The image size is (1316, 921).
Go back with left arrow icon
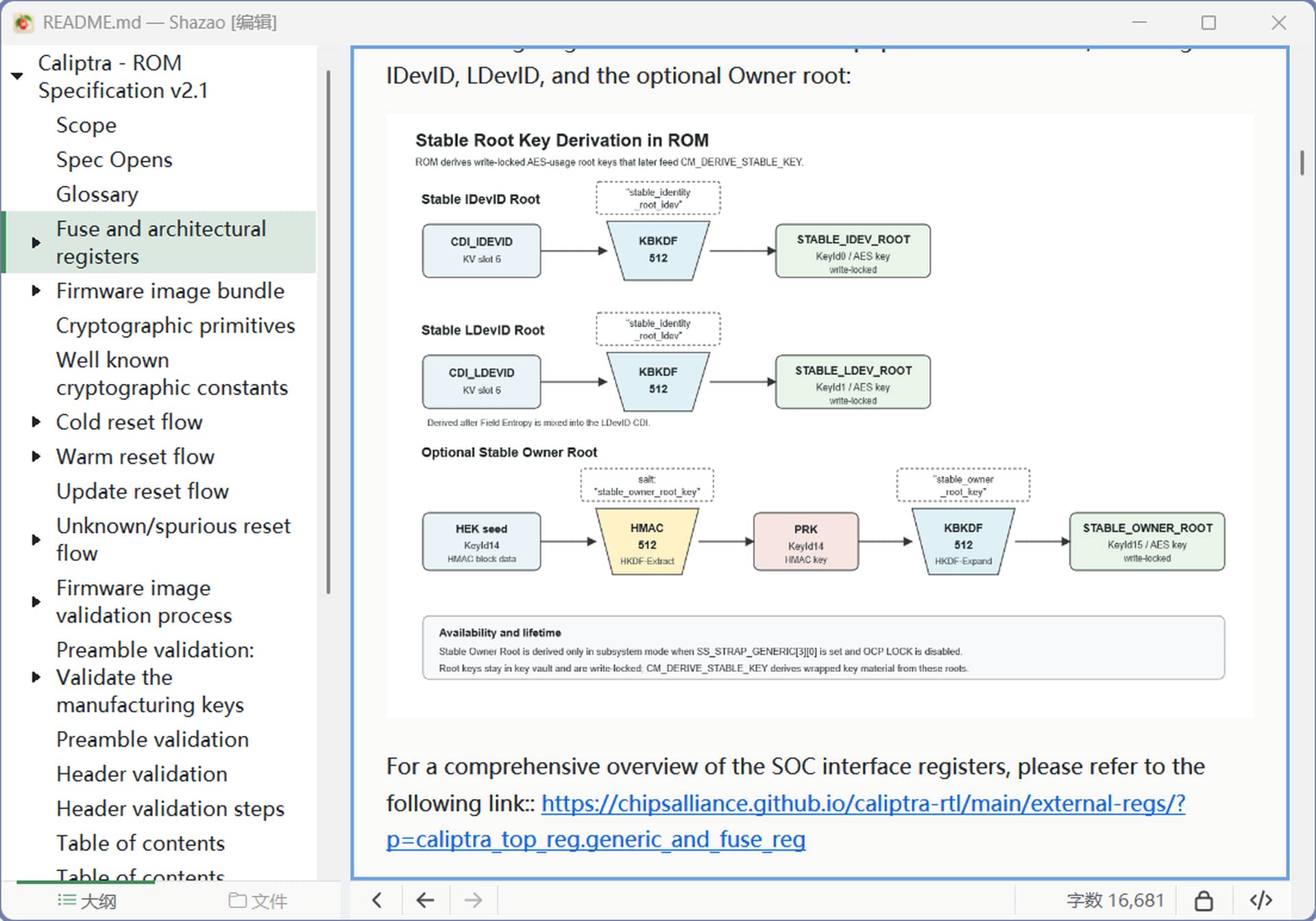[425, 900]
